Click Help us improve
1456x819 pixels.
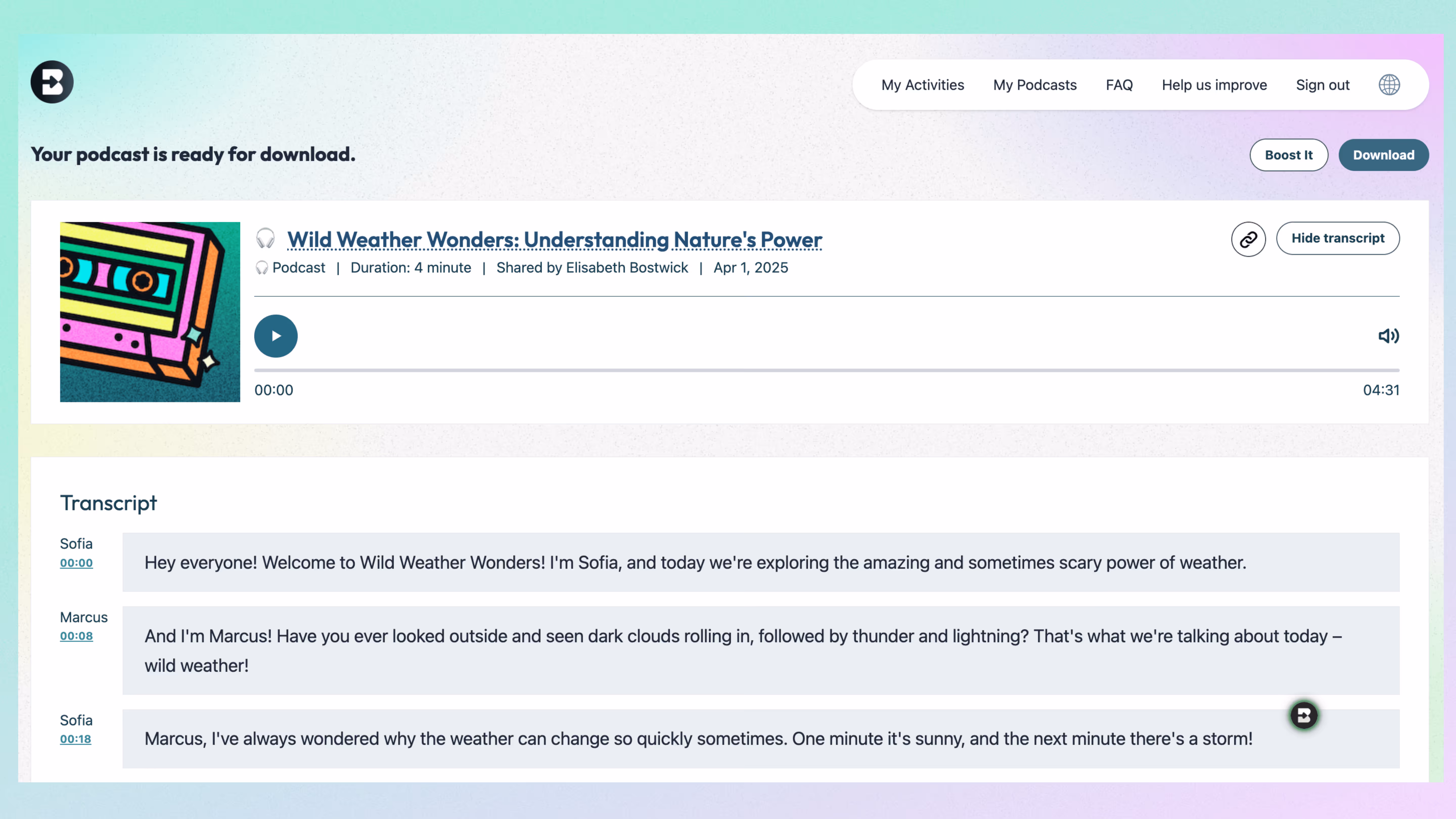(x=1214, y=85)
